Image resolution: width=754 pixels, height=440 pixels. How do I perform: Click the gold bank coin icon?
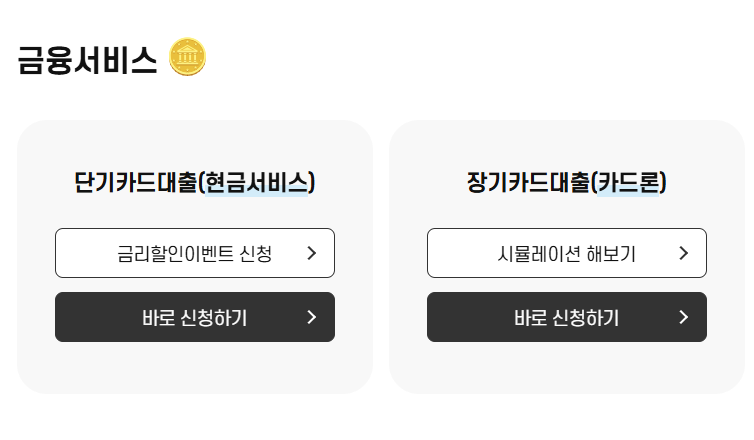188,57
